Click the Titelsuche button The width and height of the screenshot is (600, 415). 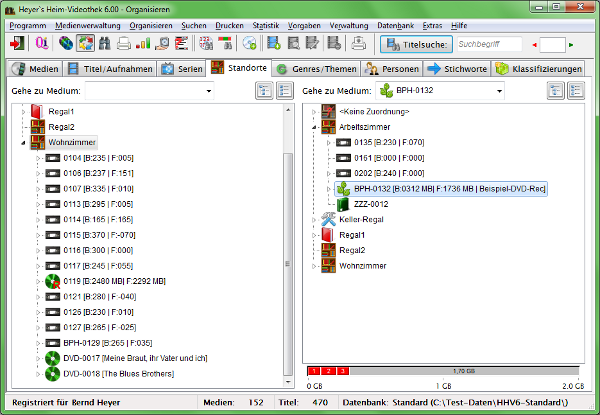(415, 44)
